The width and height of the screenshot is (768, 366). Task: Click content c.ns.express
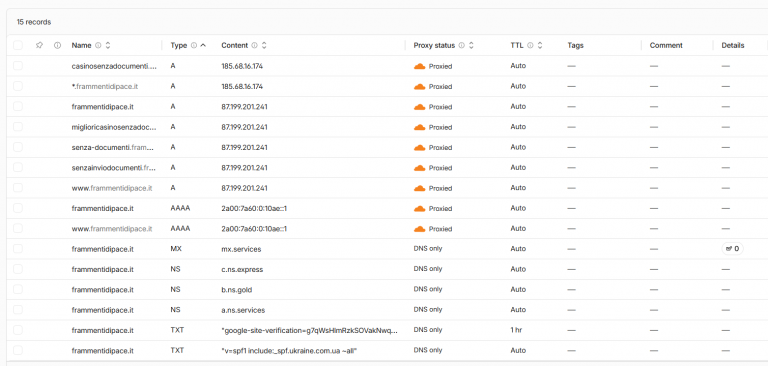point(242,269)
